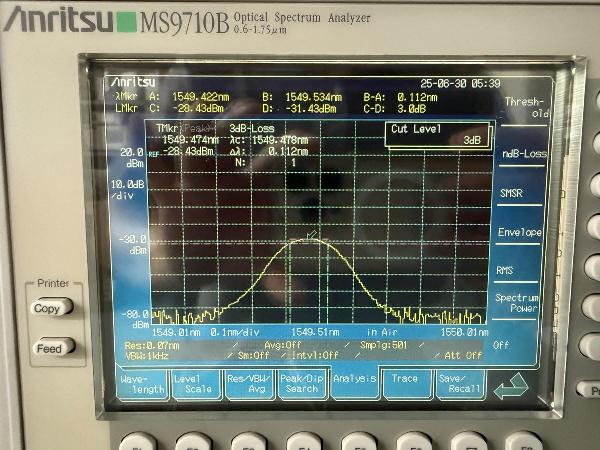Click the 10.0dB/div scale label

(128, 190)
